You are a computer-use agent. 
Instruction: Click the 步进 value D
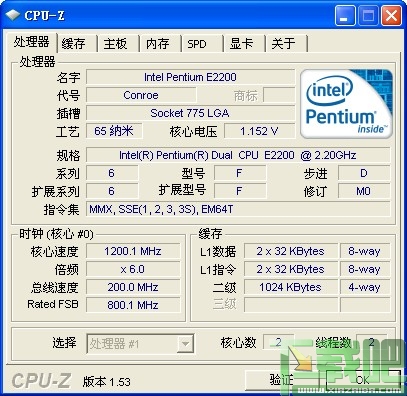click(364, 173)
